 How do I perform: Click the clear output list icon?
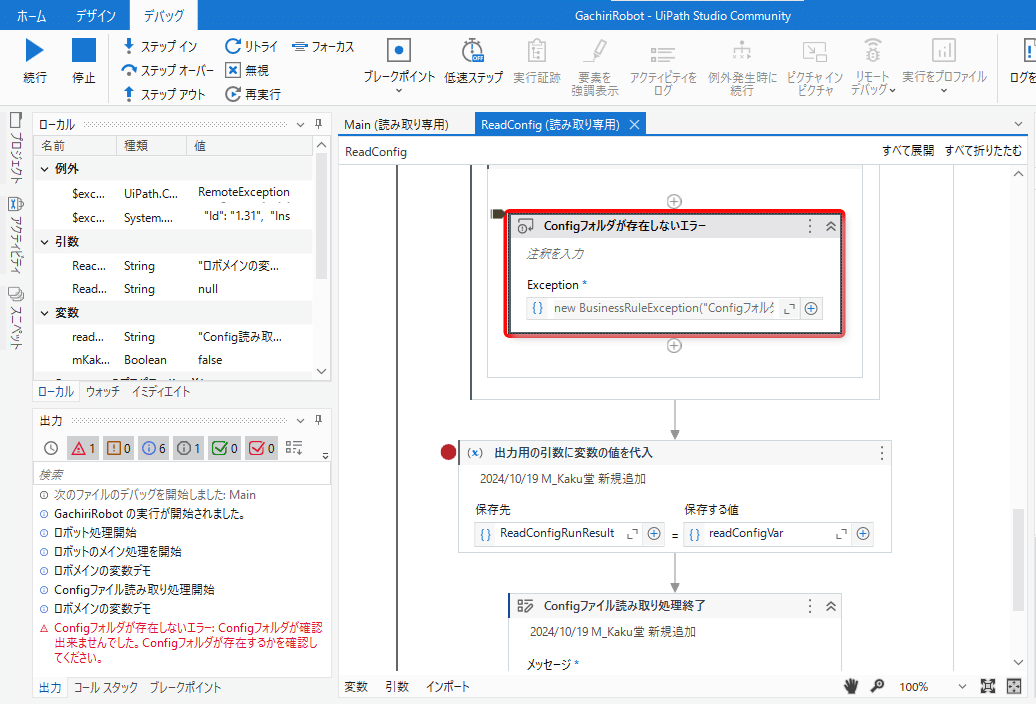(x=294, y=448)
